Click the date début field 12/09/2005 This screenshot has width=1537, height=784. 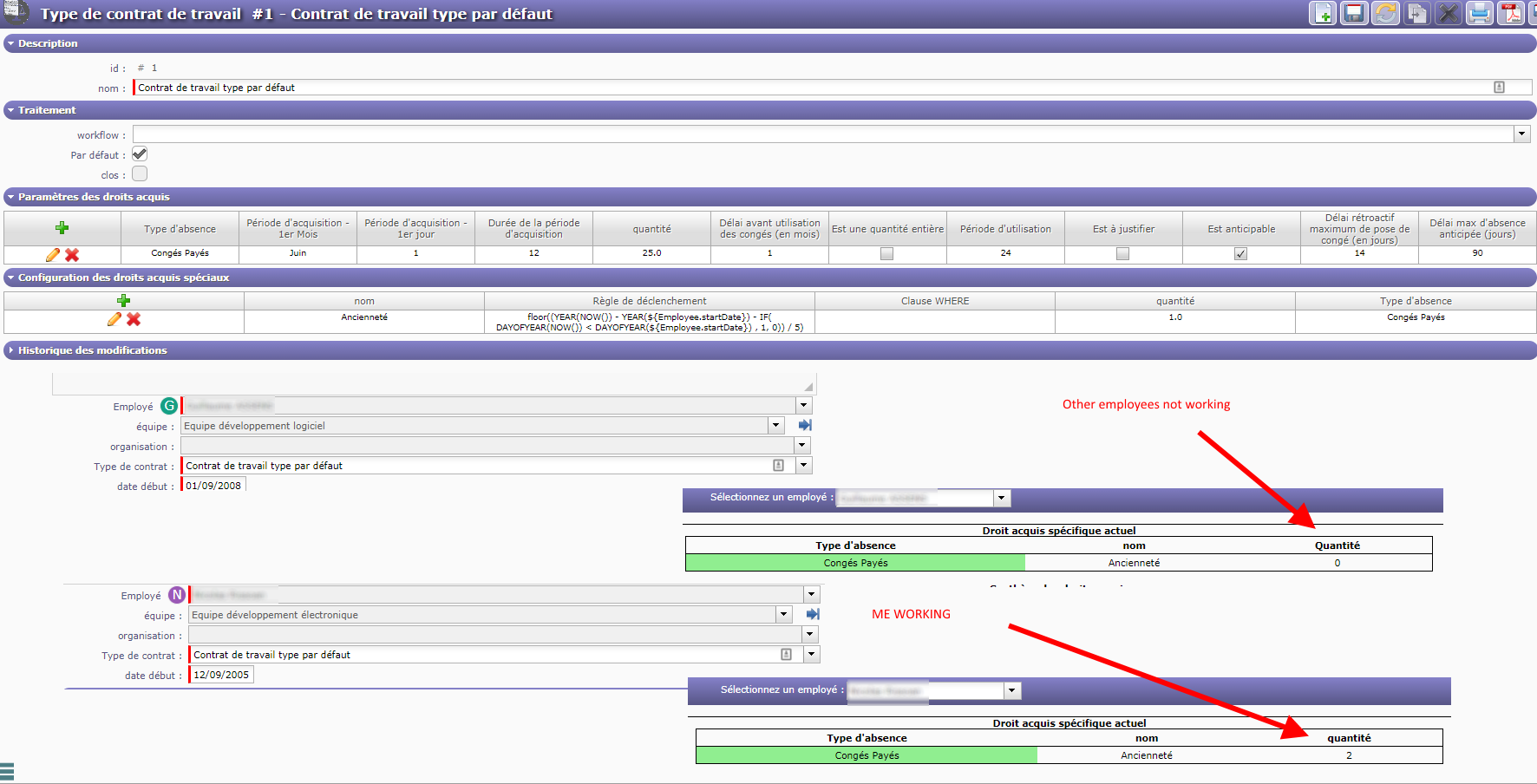click(x=221, y=675)
